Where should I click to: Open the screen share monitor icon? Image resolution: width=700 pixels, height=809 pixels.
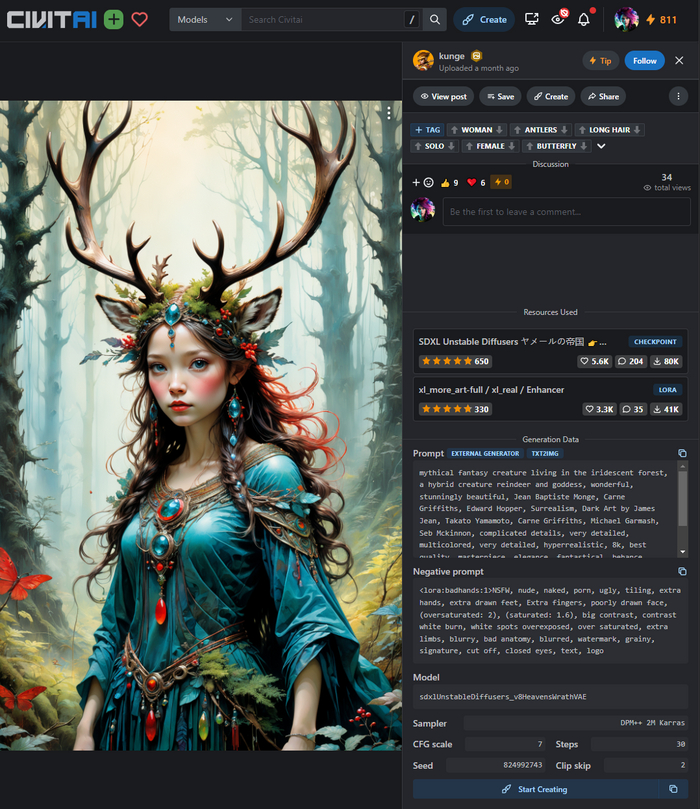532,19
